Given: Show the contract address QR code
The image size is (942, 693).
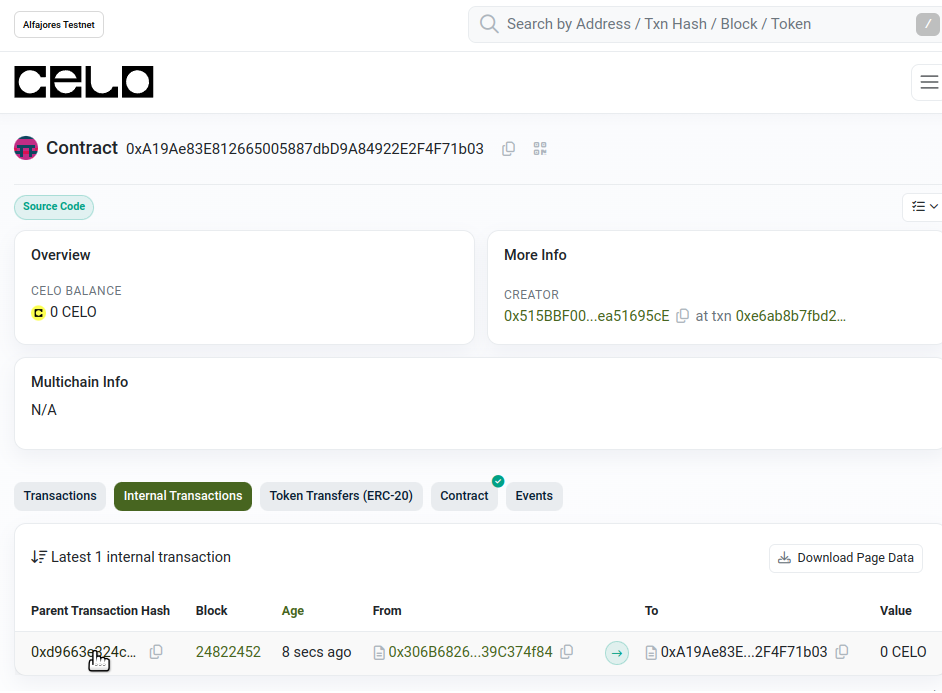Looking at the screenshot, I should pos(540,148).
